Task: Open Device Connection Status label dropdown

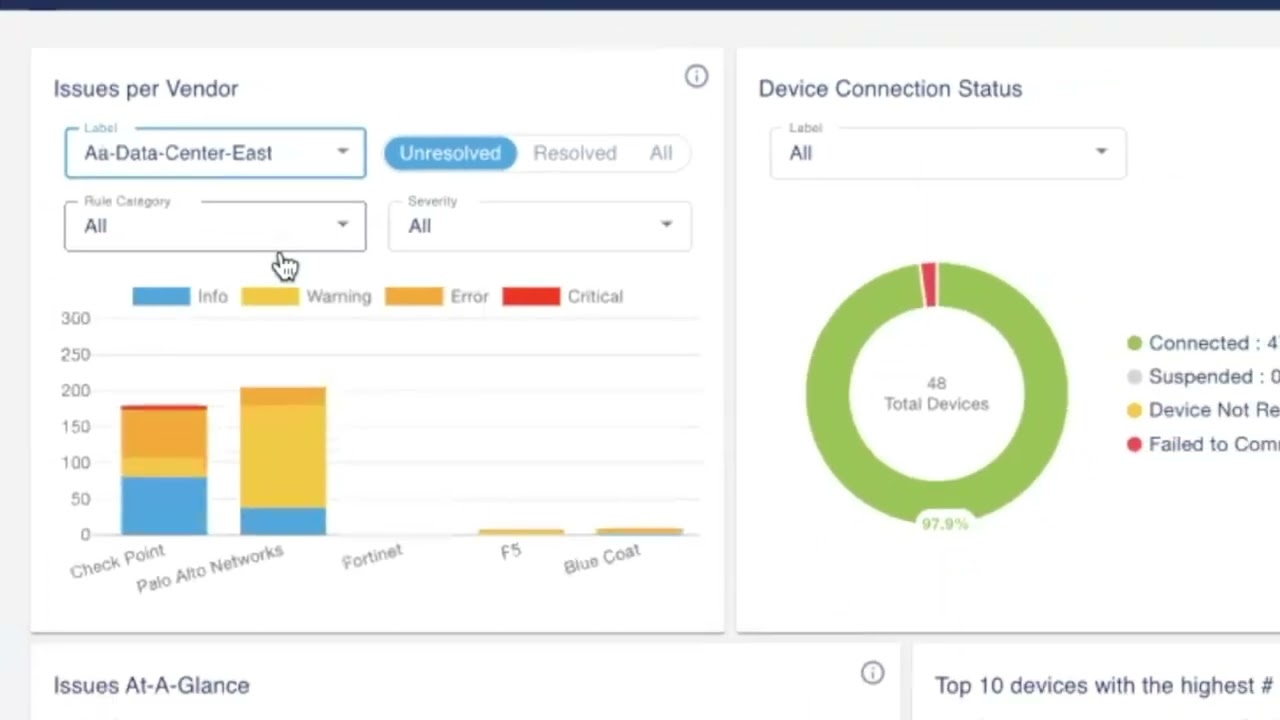Action: point(947,153)
